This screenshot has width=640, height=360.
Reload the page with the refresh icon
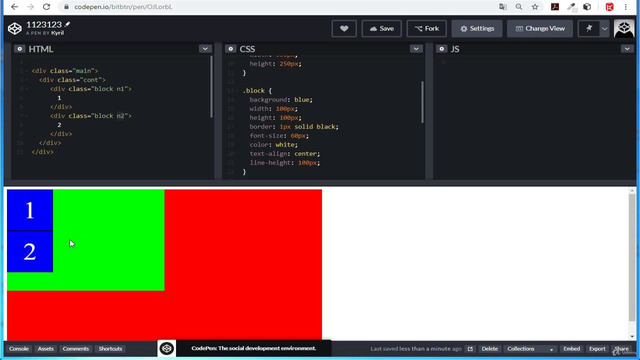point(46,7)
